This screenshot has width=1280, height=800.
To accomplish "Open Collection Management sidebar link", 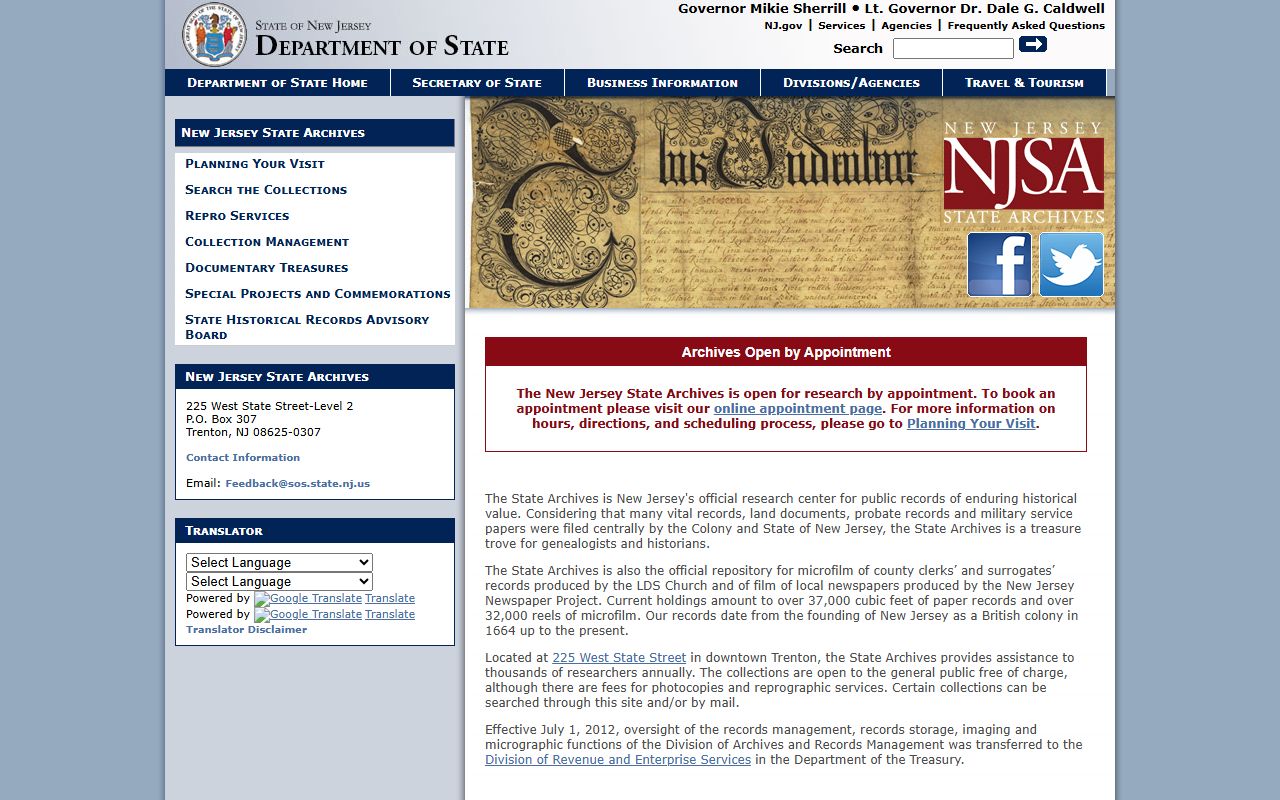I will pos(267,242).
